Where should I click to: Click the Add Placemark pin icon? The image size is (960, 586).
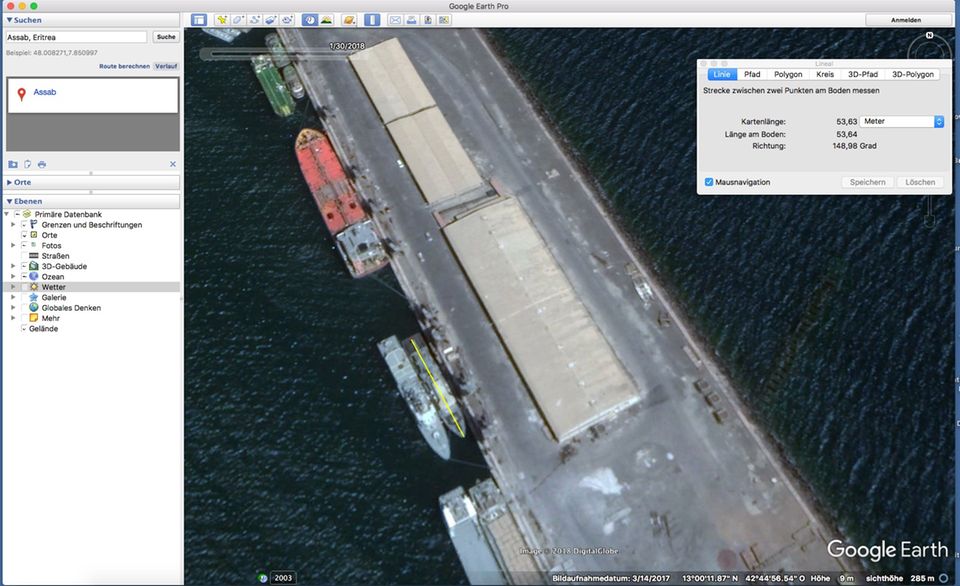221,19
